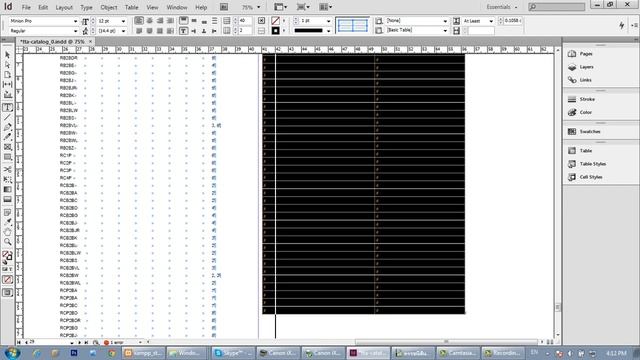Select the Type tool
640x360 pixels.
tap(7, 107)
